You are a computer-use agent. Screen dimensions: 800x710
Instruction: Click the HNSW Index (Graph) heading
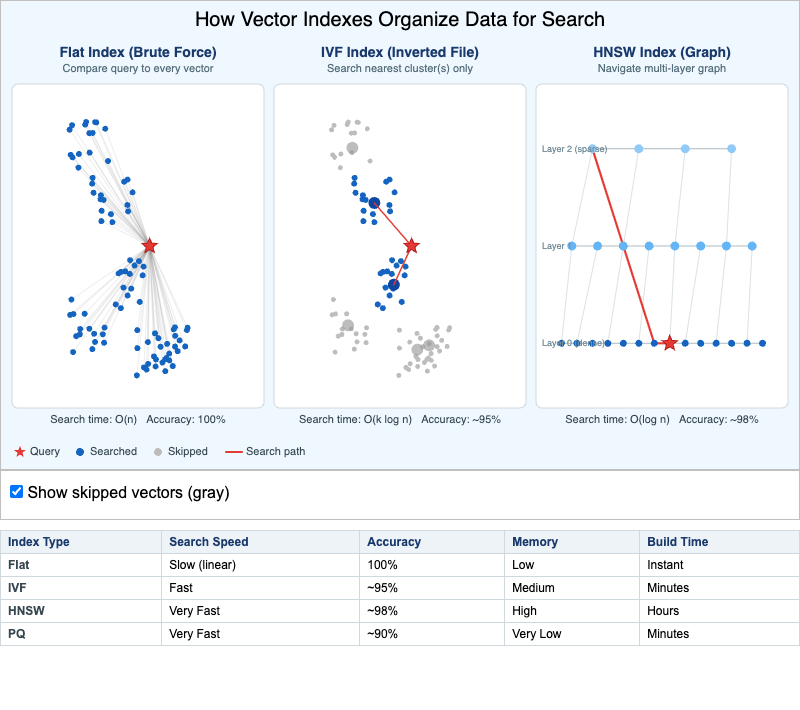[x=662, y=52]
